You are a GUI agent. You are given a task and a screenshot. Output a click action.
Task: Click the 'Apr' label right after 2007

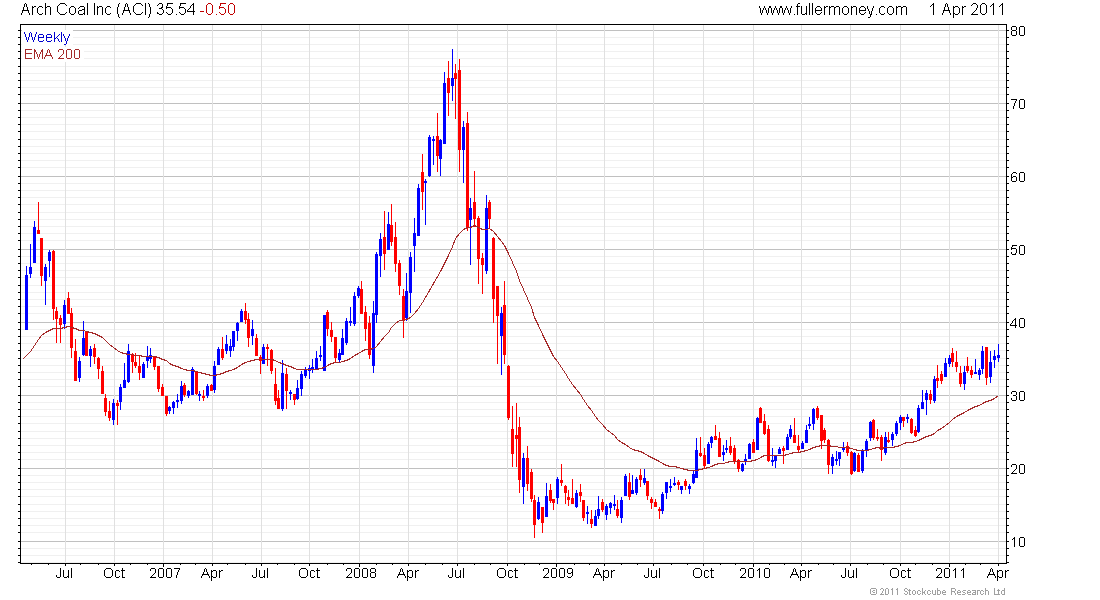[212, 574]
